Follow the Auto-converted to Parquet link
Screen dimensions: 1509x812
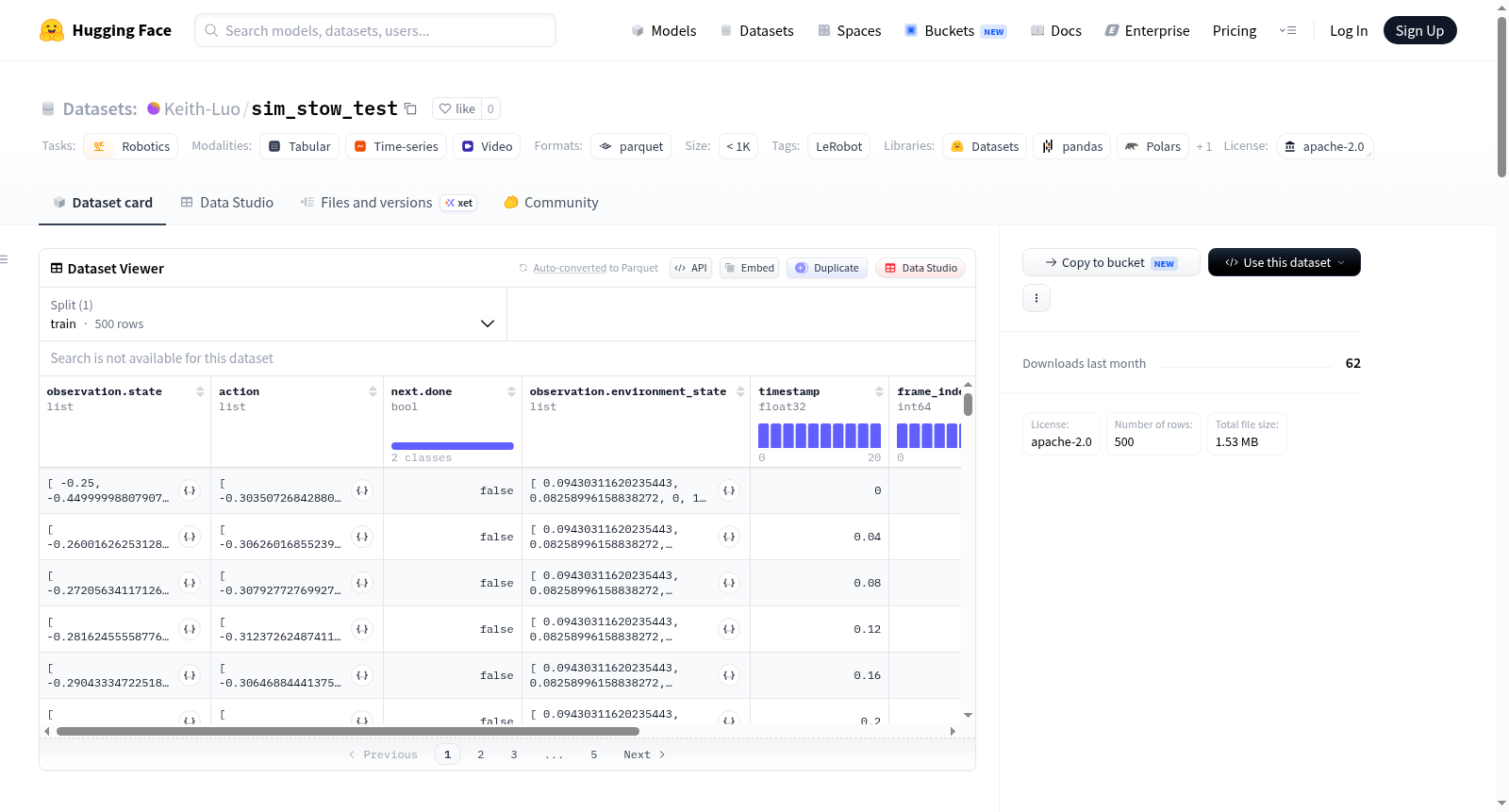pyautogui.click(x=570, y=268)
